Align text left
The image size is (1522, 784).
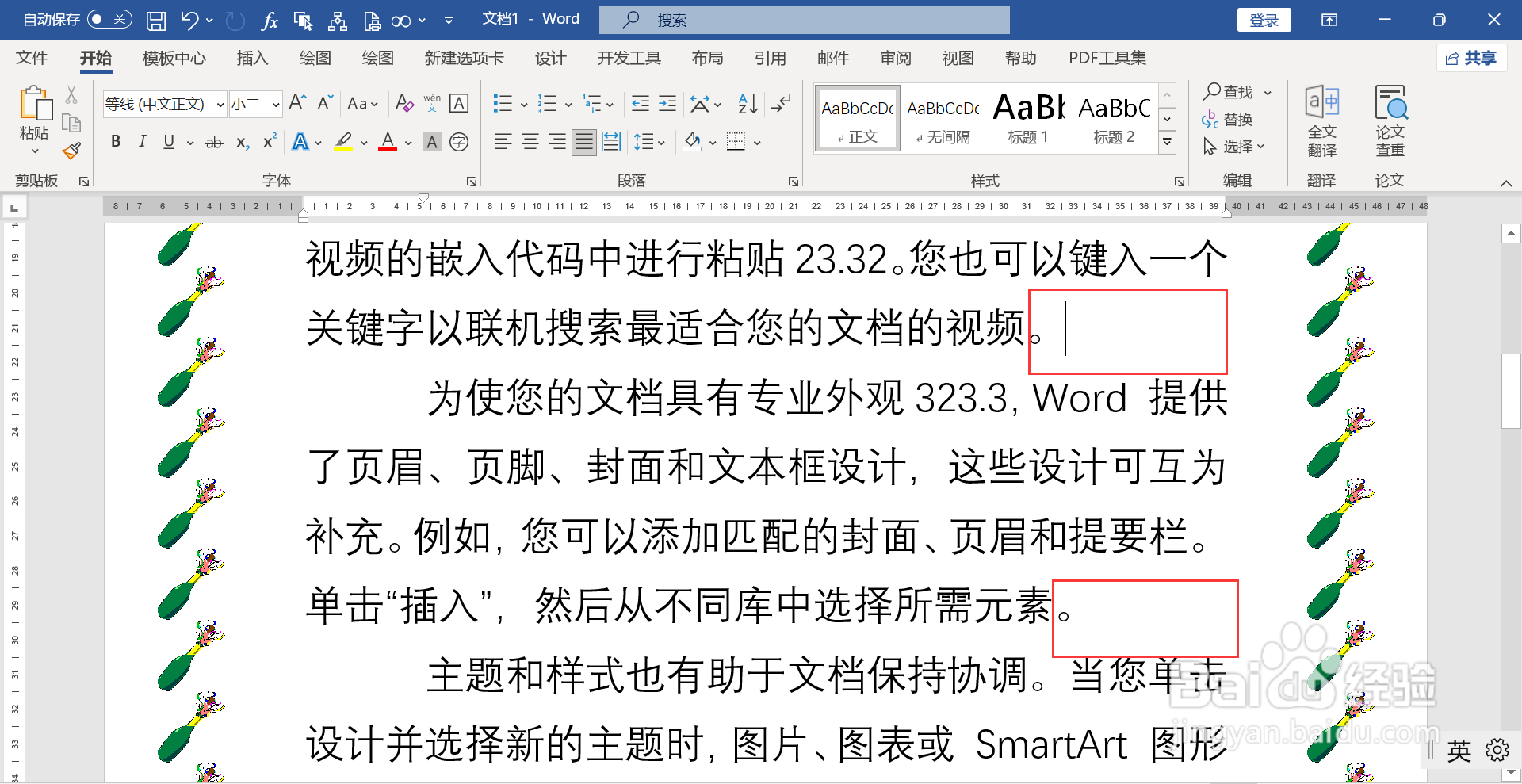click(503, 142)
